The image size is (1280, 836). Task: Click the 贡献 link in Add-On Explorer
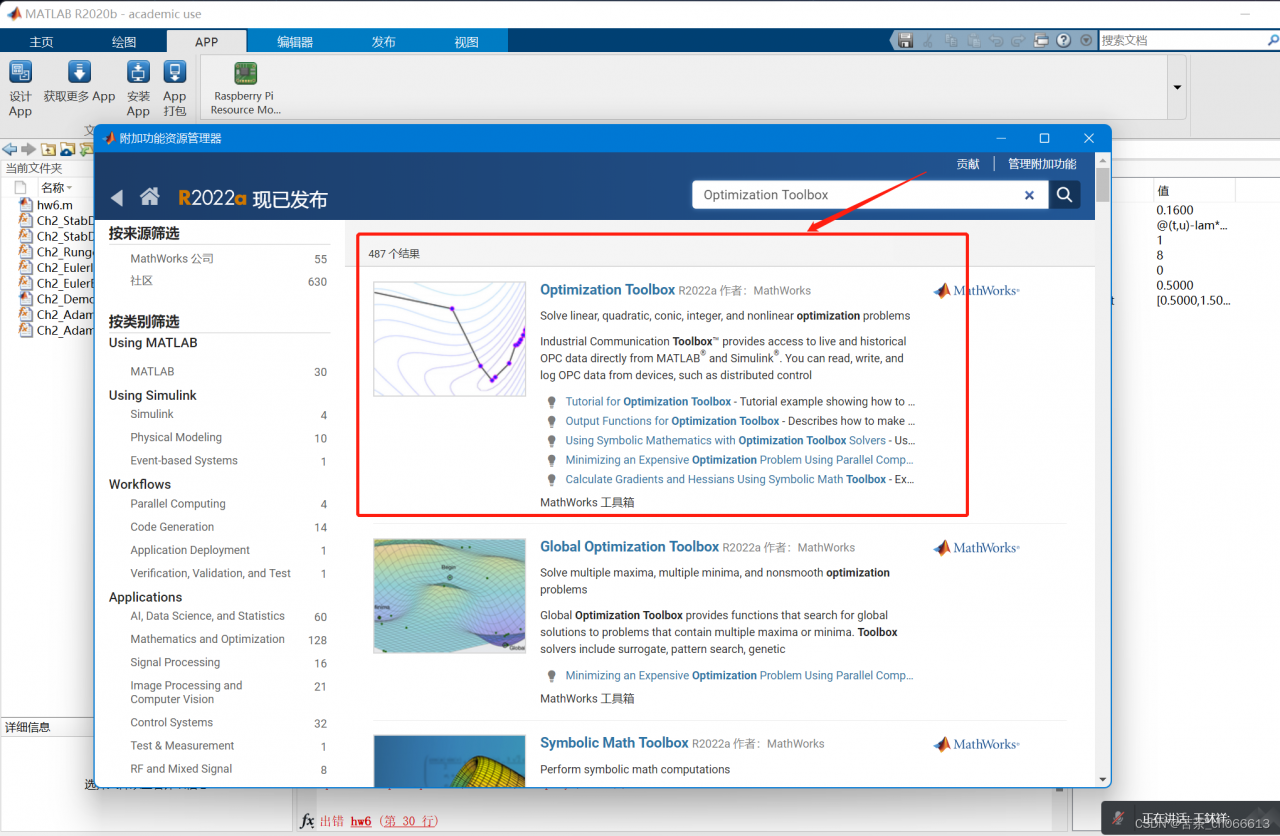968,164
